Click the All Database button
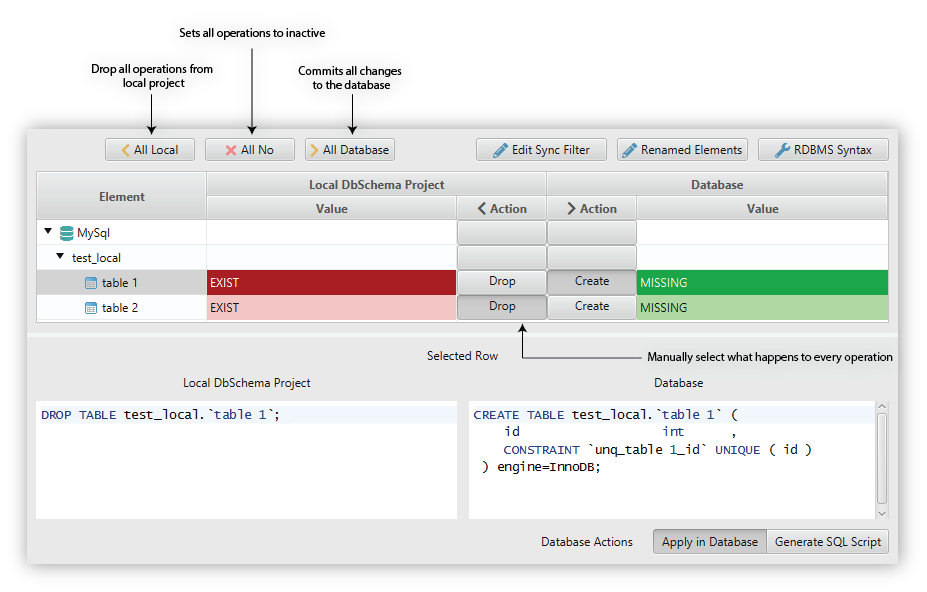927x592 pixels. (x=350, y=150)
